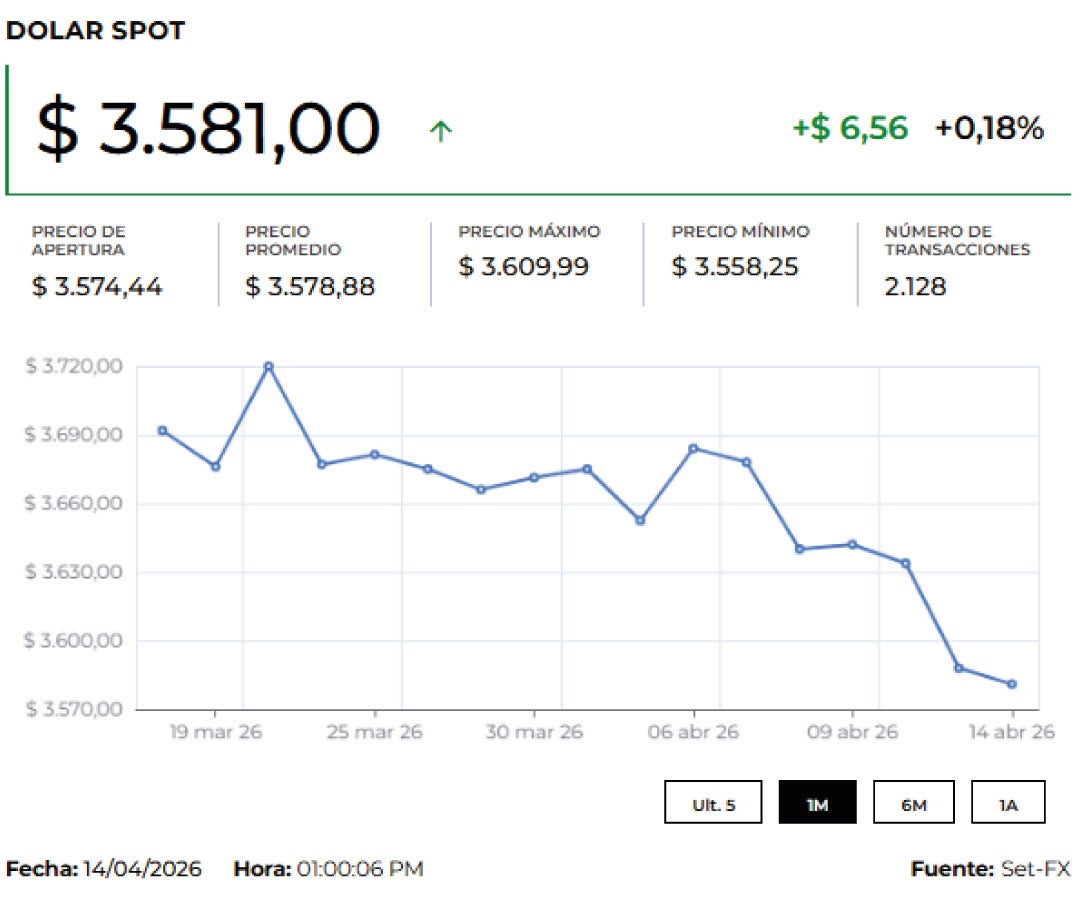Click the Precio Máximo value $ 3.609,99
This screenshot has height=900, width=1080.
click(523, 267)
